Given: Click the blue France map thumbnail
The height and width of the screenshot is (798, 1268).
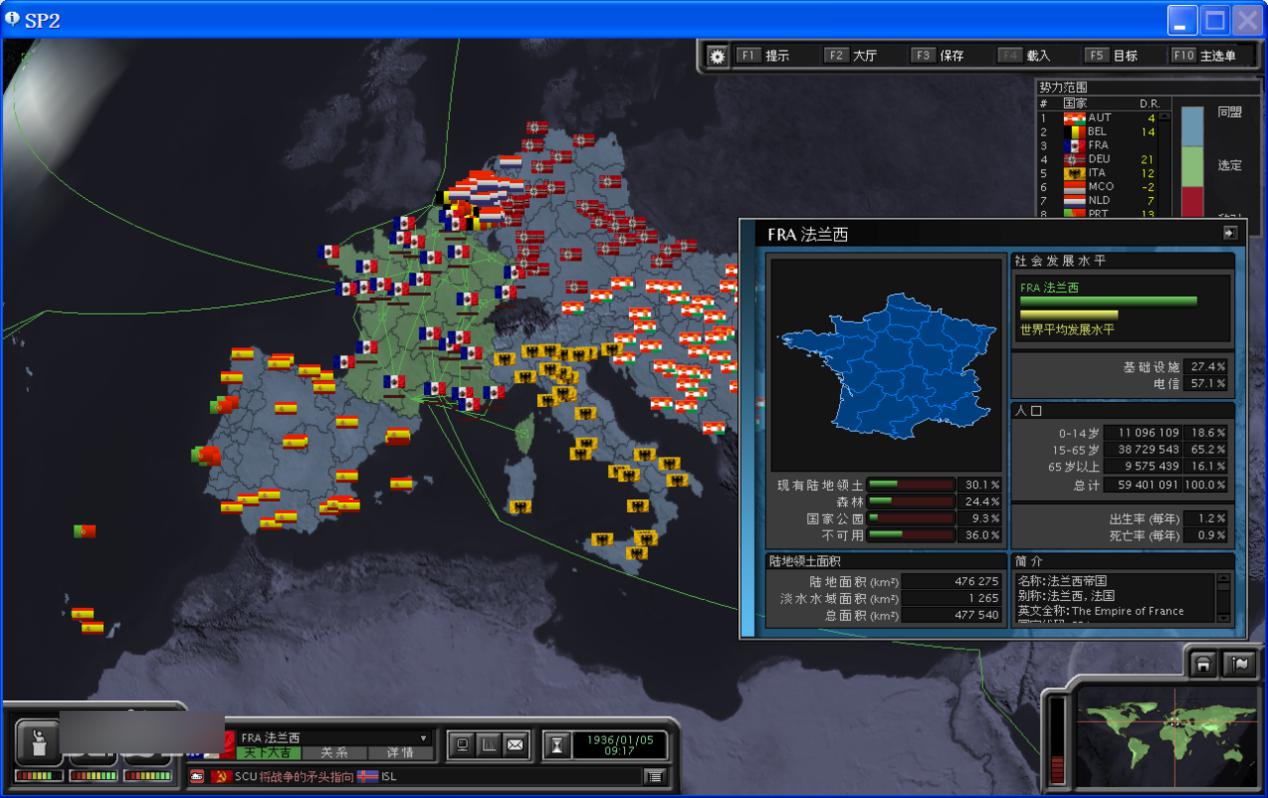Looking at the screenshot, I should [886, 366].
